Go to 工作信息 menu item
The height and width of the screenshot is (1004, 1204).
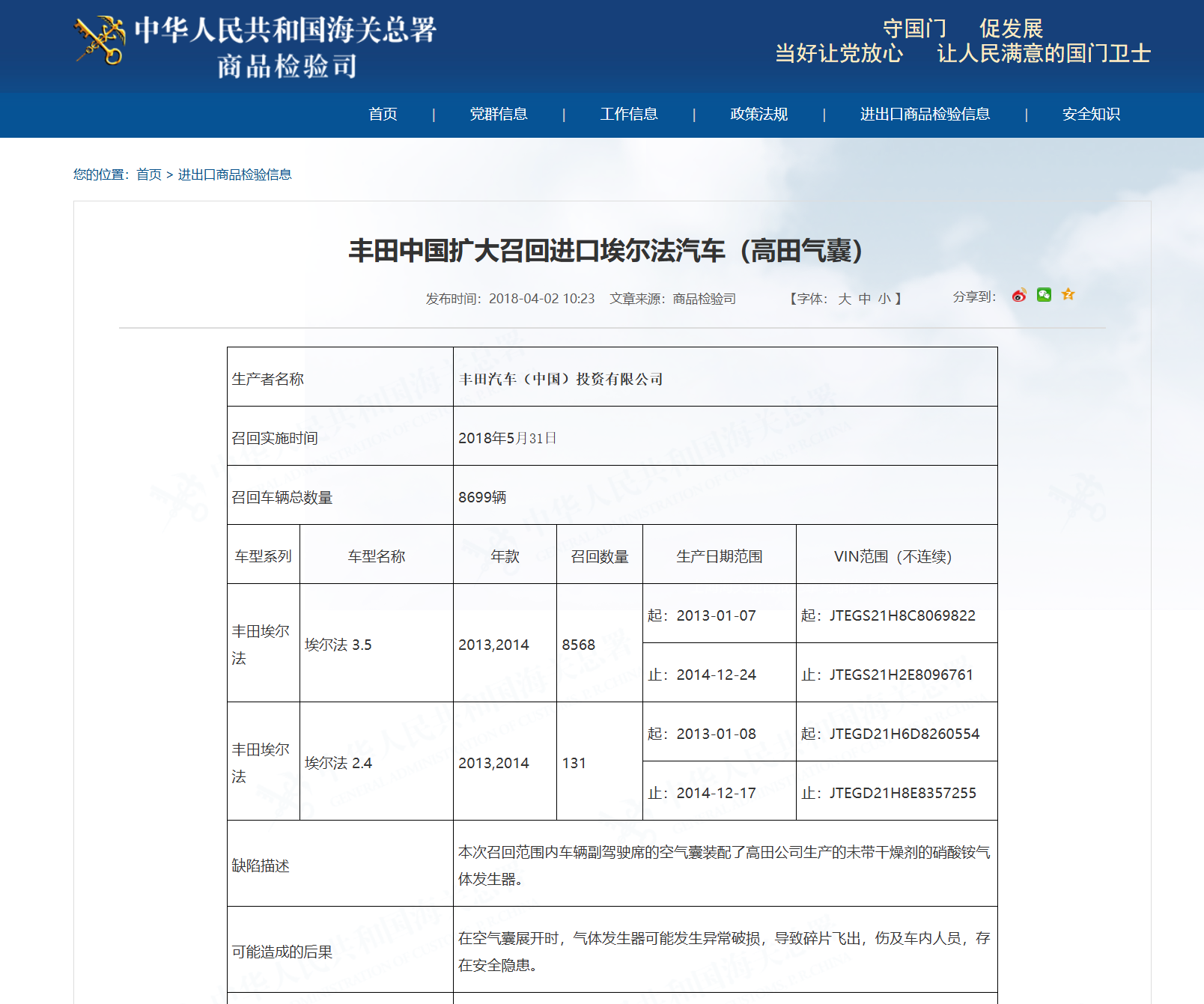click(628, 114)
